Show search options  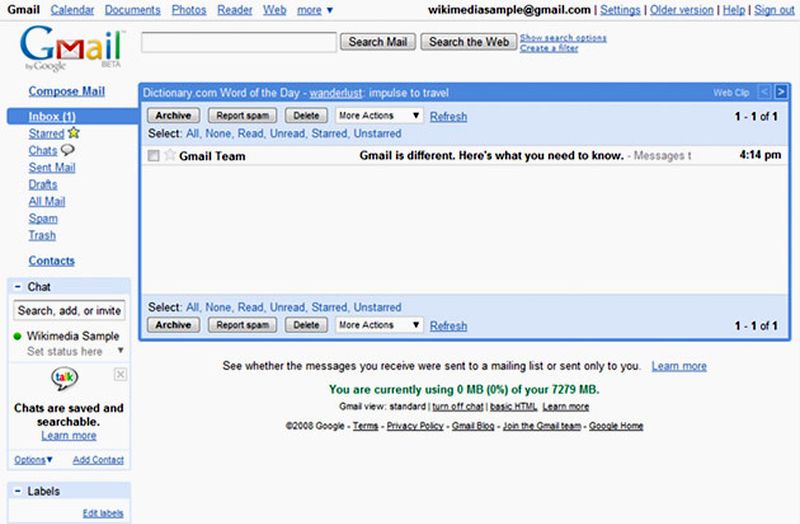pos(563,38)
